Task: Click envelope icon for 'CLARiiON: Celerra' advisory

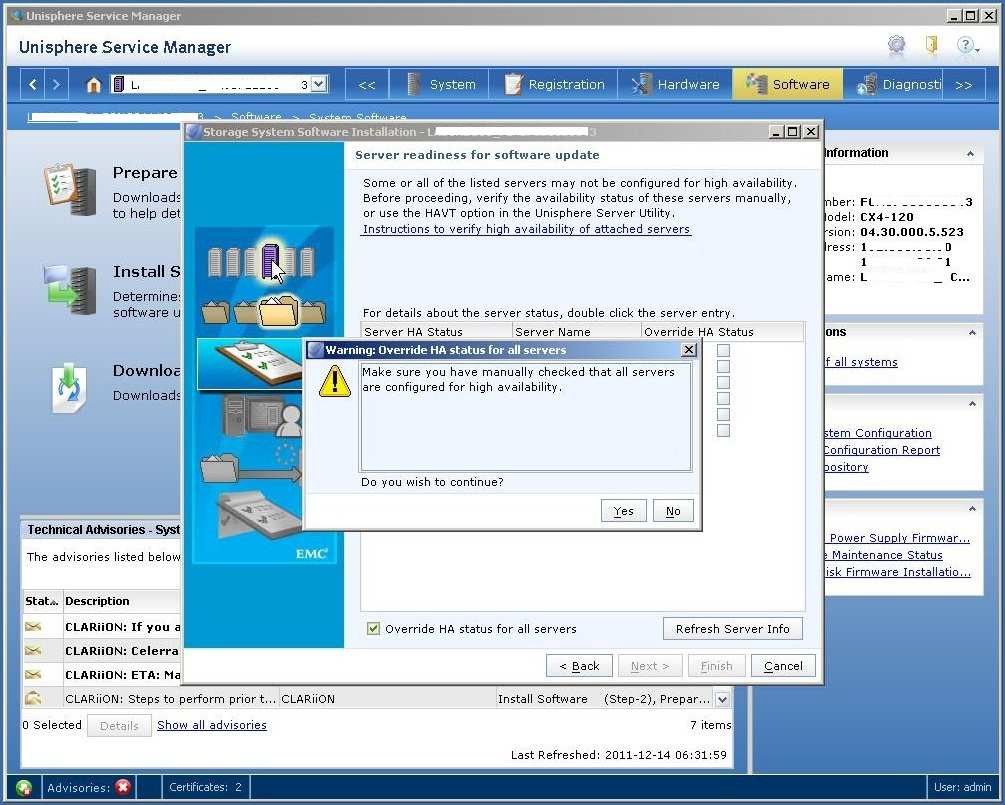Action: tap(33, 651)
